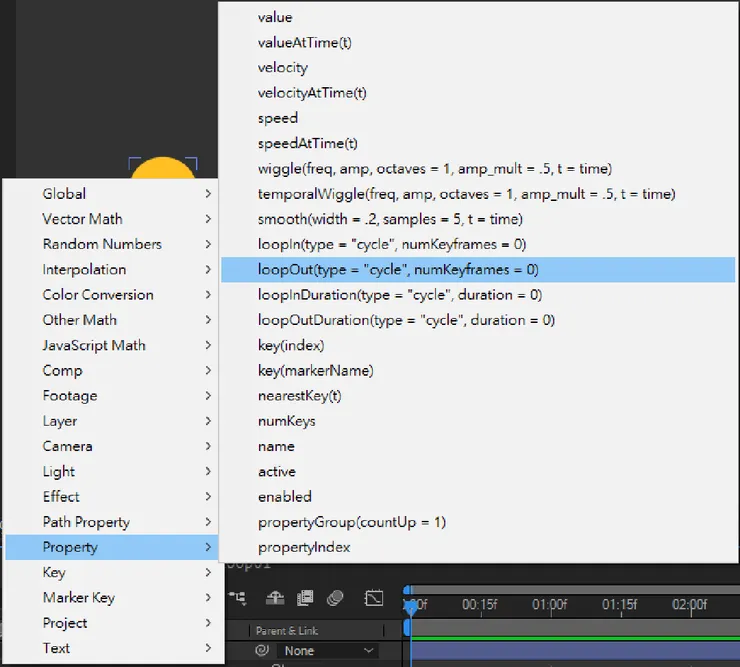
Task: Click the composition mini-flowchart icon
Action: click(x=239, y=598)
